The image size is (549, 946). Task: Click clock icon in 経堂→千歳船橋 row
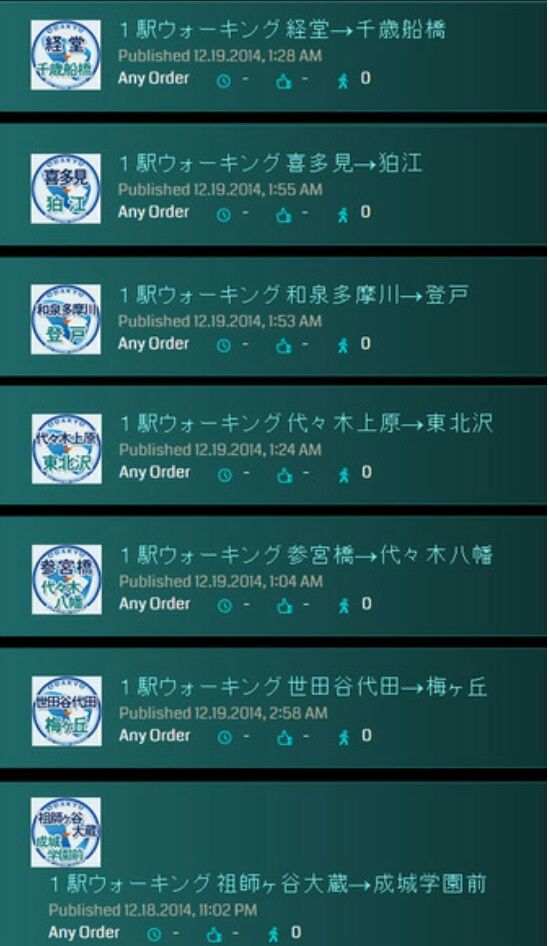tap(224, 81)
